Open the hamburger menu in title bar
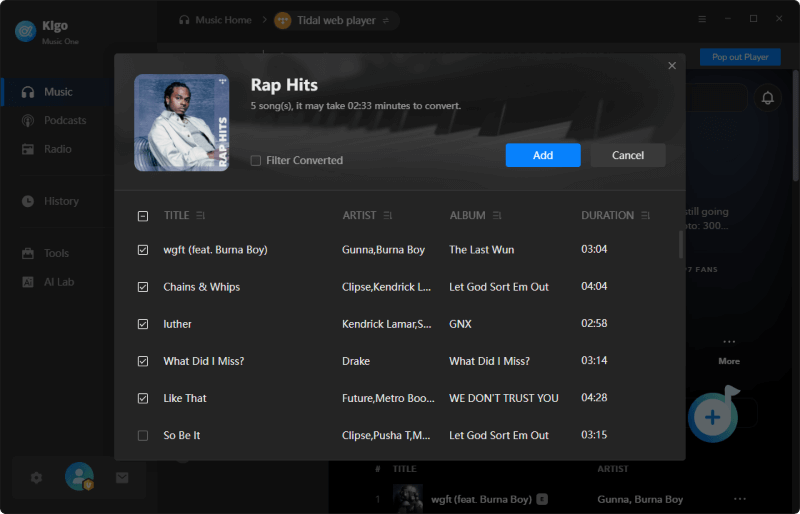 [702, 19]
